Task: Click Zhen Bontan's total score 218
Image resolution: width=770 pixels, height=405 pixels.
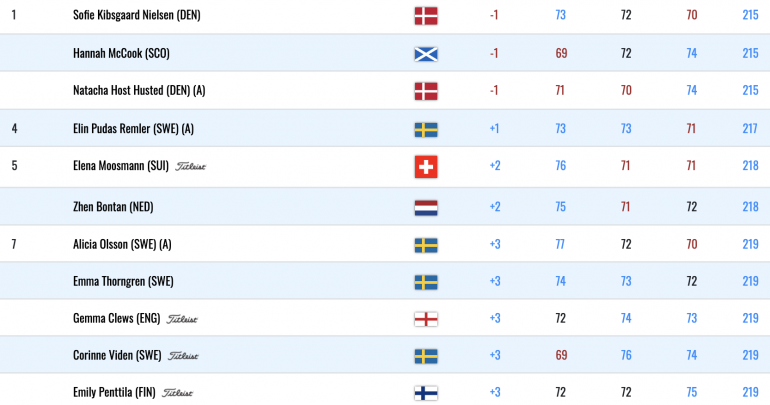Action: pyautogui.click(x=750, y=207)
